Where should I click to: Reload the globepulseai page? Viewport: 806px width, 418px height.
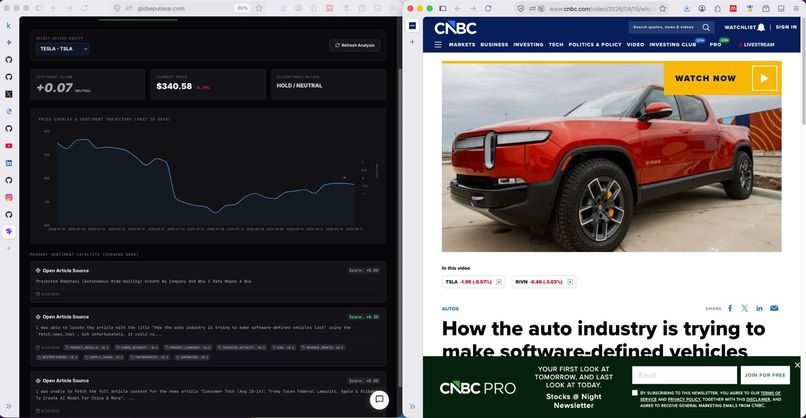[85, 8]
